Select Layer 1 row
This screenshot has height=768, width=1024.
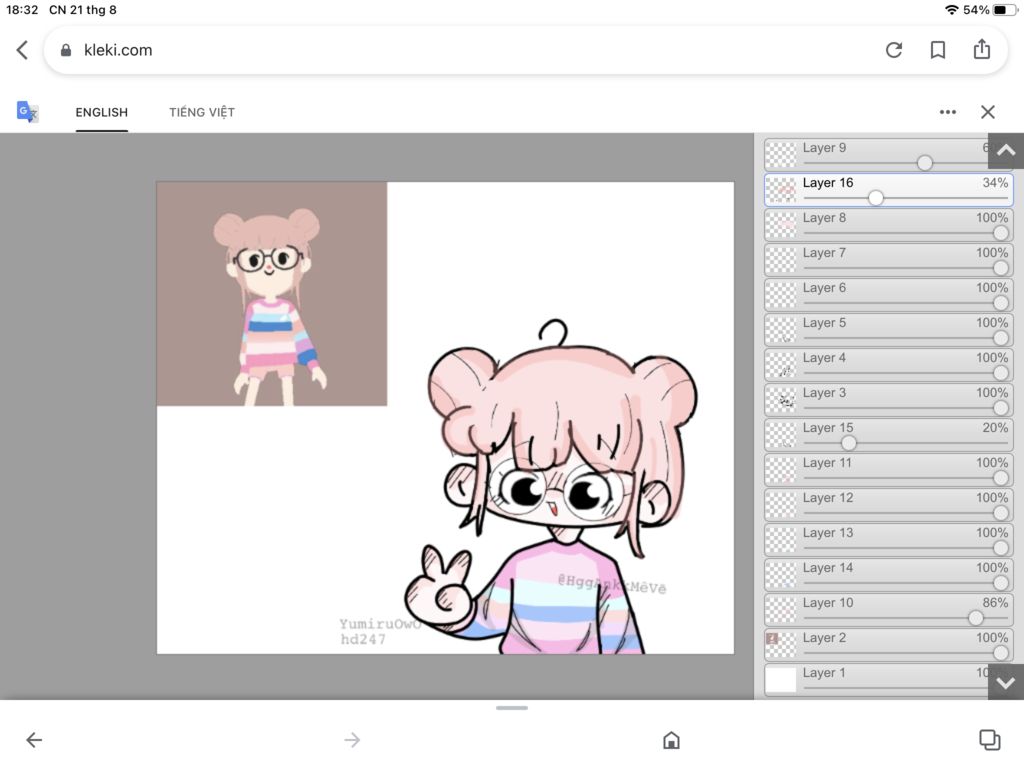coord(888,680)
